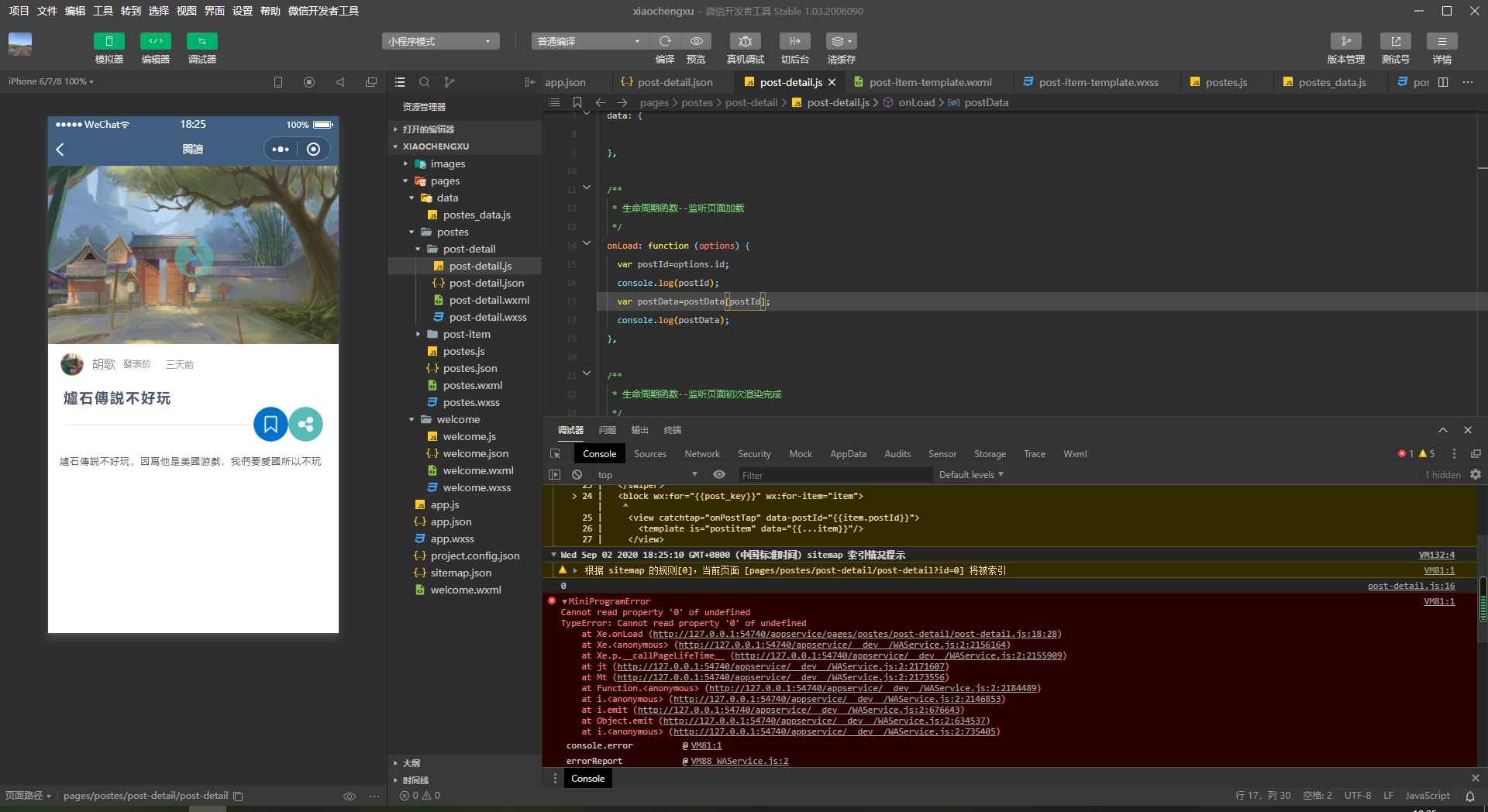This screenshot has width=1488, height=812.
Task: Click the test account icon
Action: coord(1396,41)
